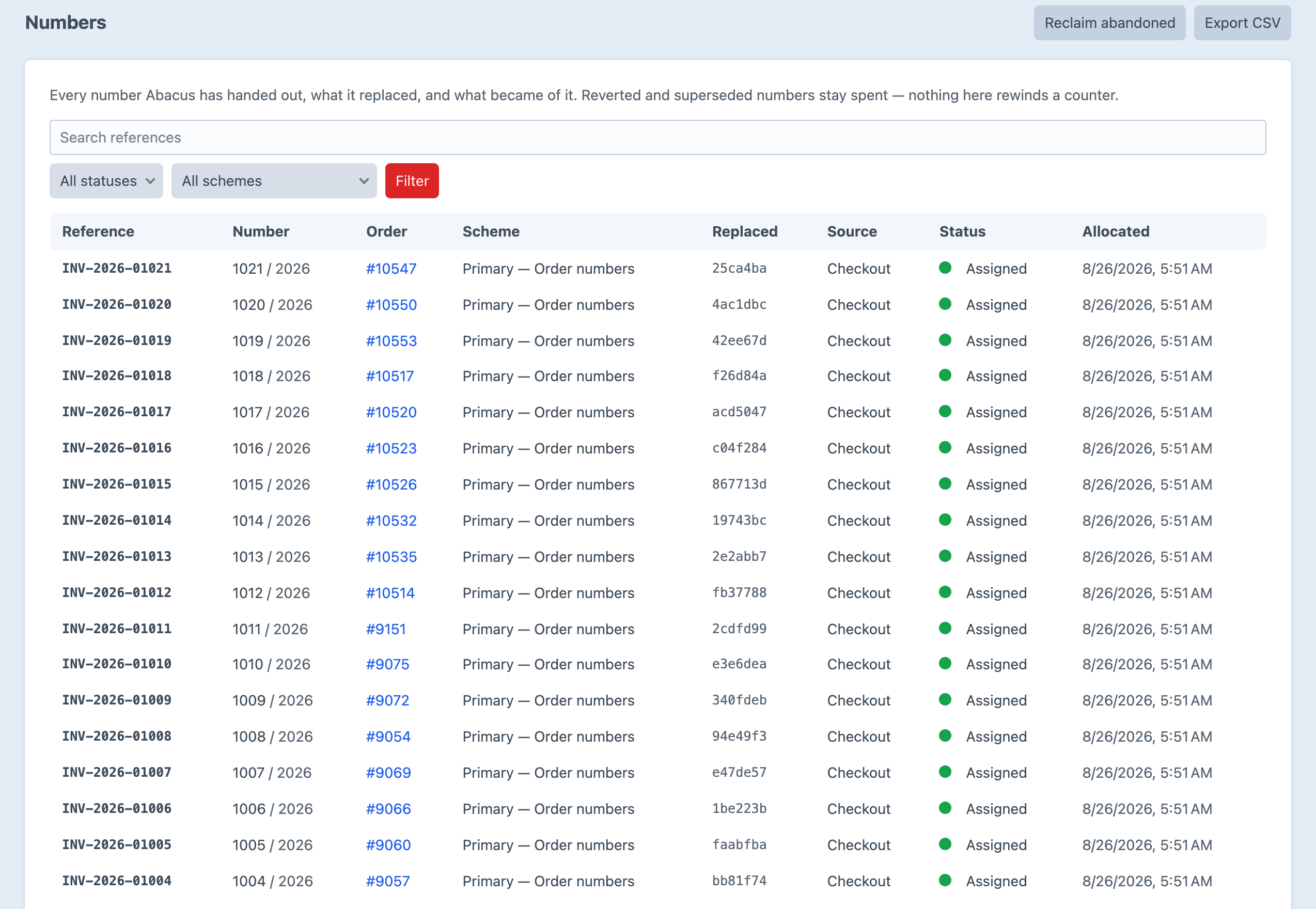The image size is (1316, 909).
Task: Click the green status dot for INV-2026-01016
Action: [x=945, y=448]
